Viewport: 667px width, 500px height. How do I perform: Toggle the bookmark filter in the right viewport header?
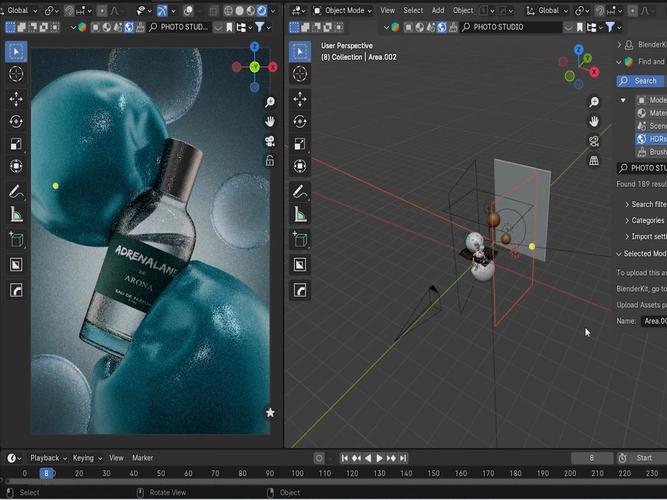click(x=580, y=27)
